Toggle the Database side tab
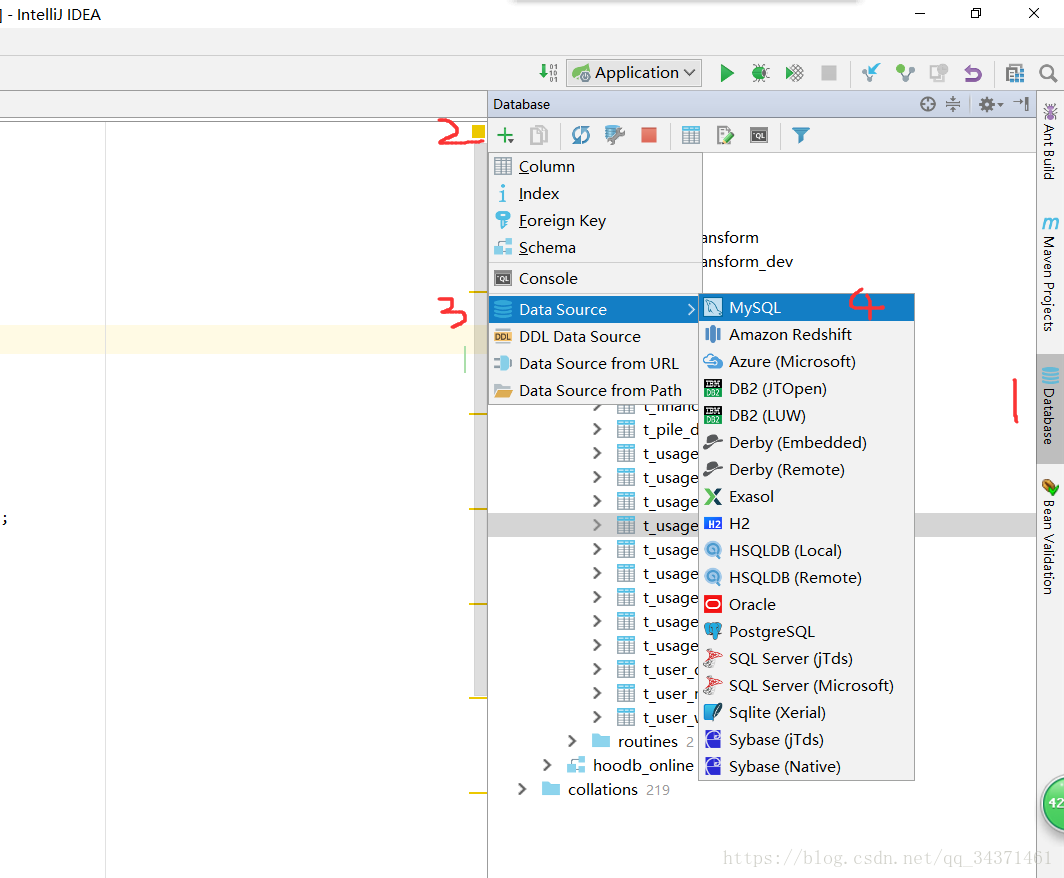This screenshot has height=878, width=1064. tap(1050, 408)
